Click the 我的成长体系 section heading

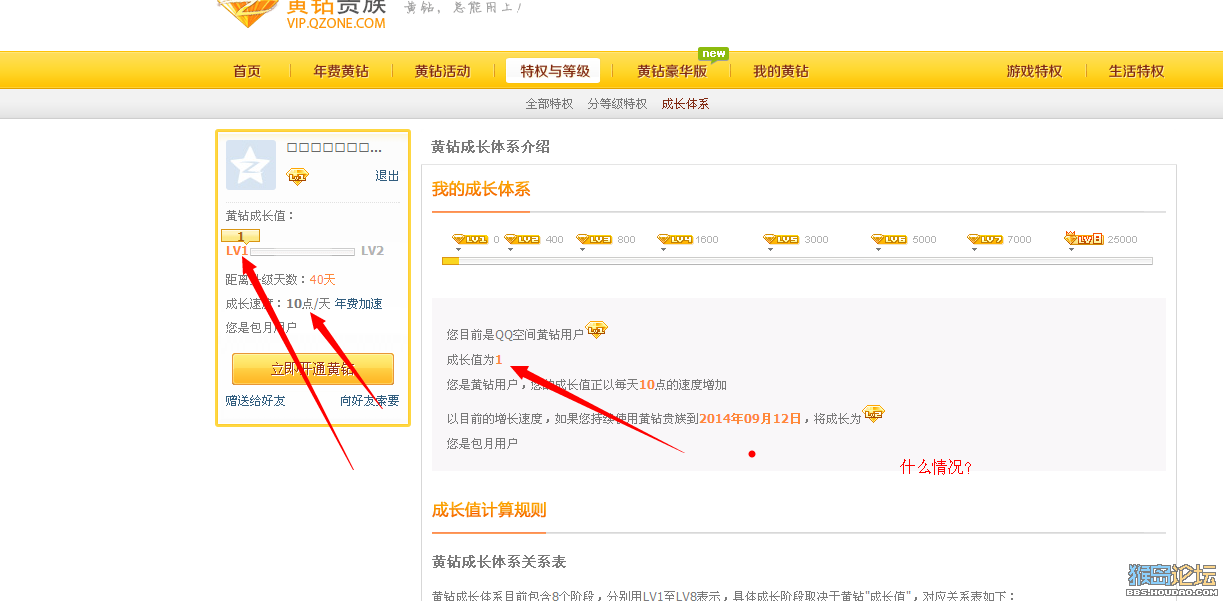(x=481, y=189)
